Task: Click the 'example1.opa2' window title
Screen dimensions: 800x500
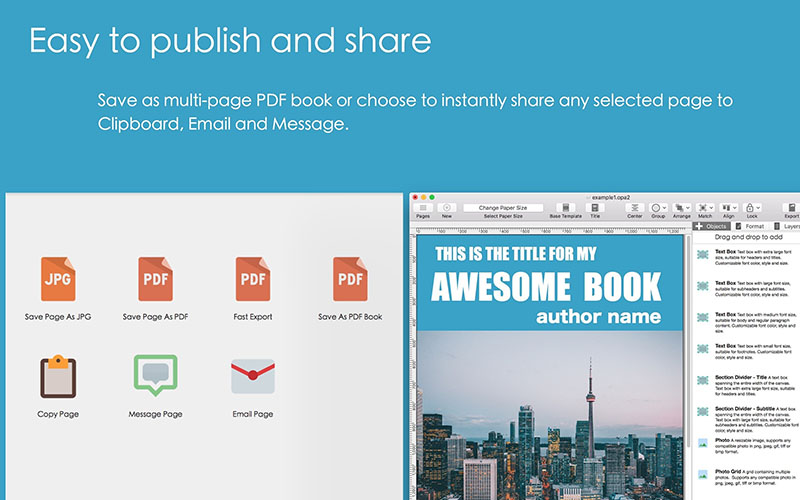Action: (611, 197)
